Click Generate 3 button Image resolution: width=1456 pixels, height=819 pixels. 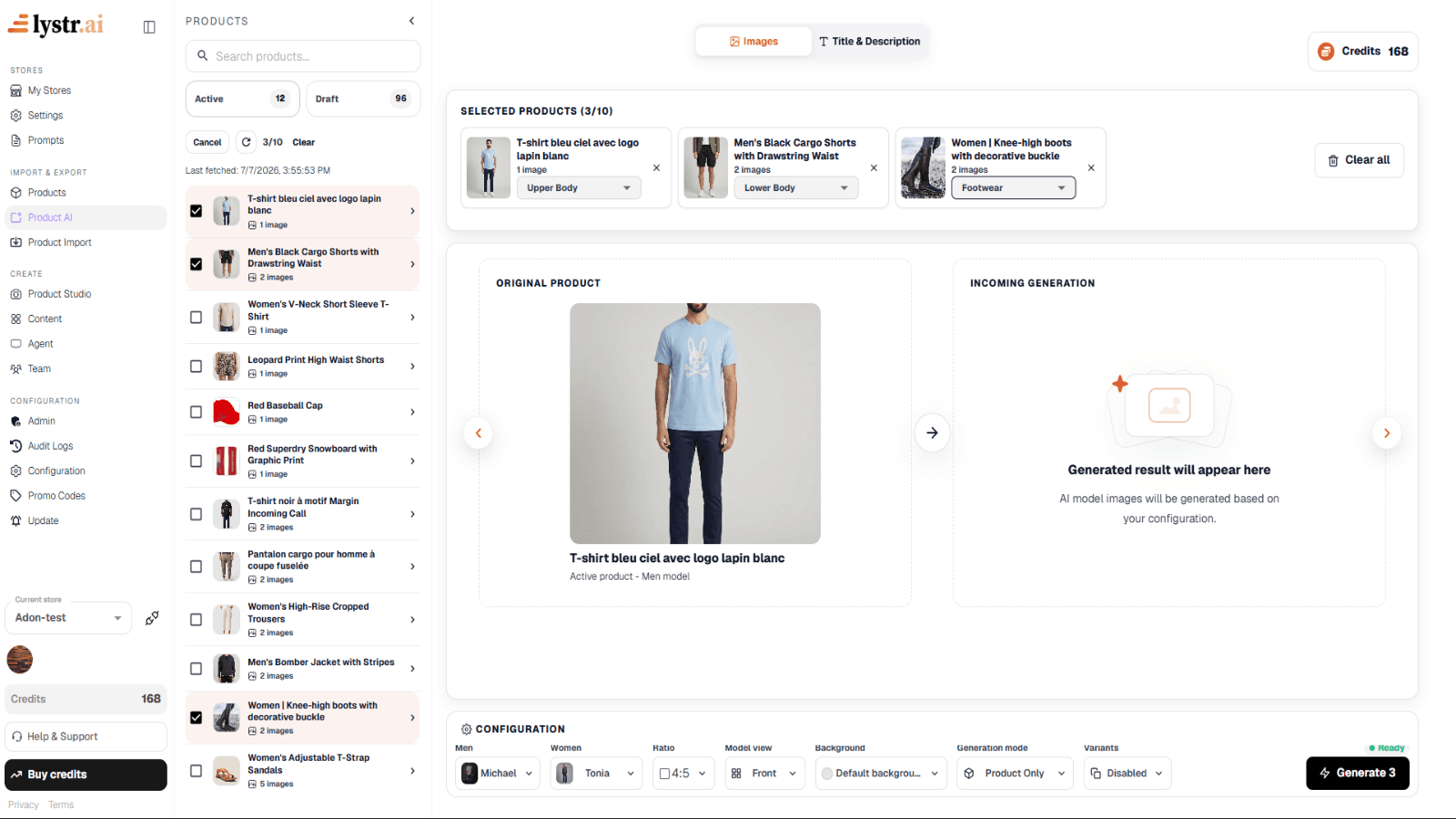pos(1358,773)
